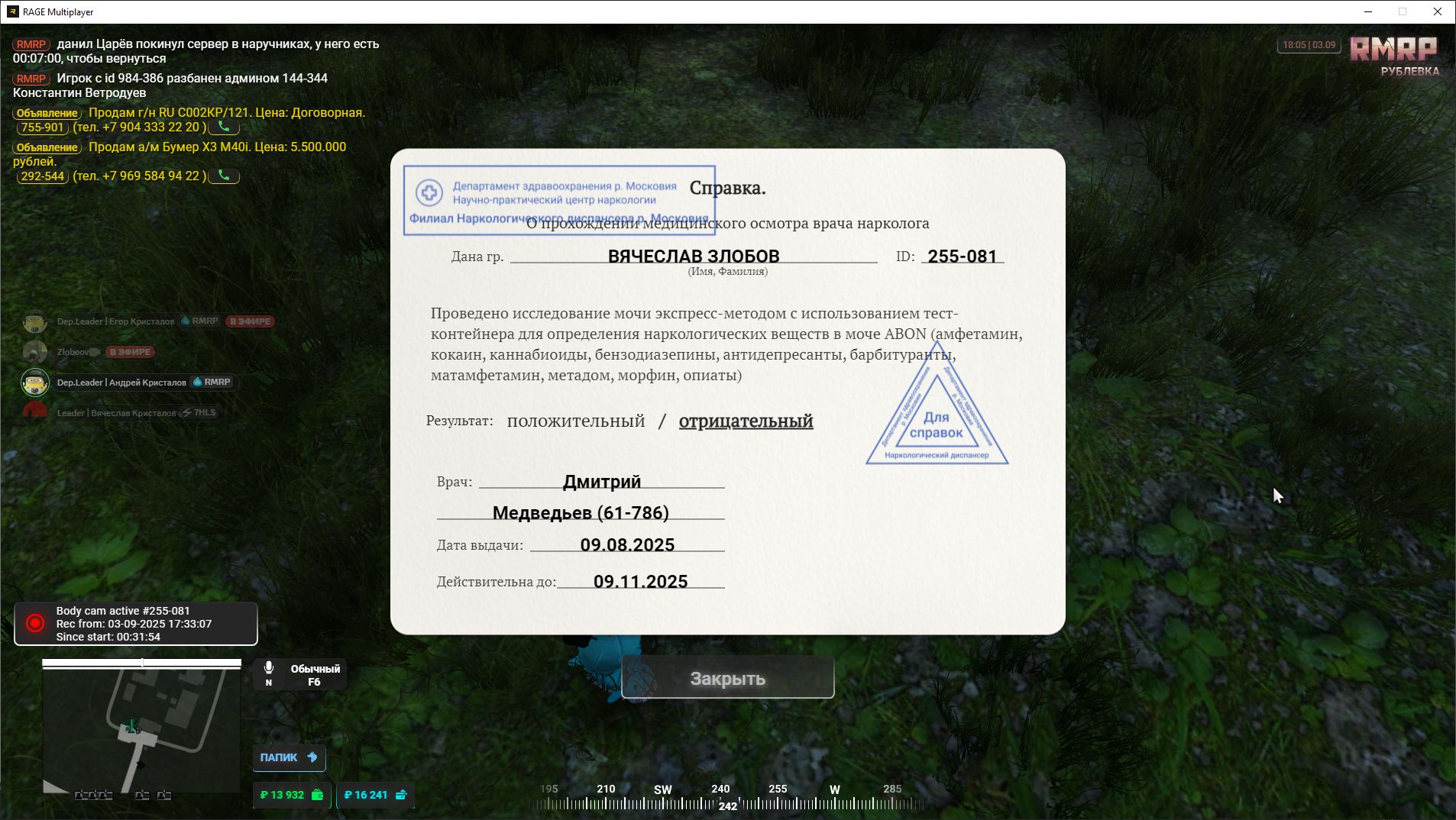The image size is (1456, 820).
Task: Click the phone icon next to 755-901
Action: click(x=224, y=127)
